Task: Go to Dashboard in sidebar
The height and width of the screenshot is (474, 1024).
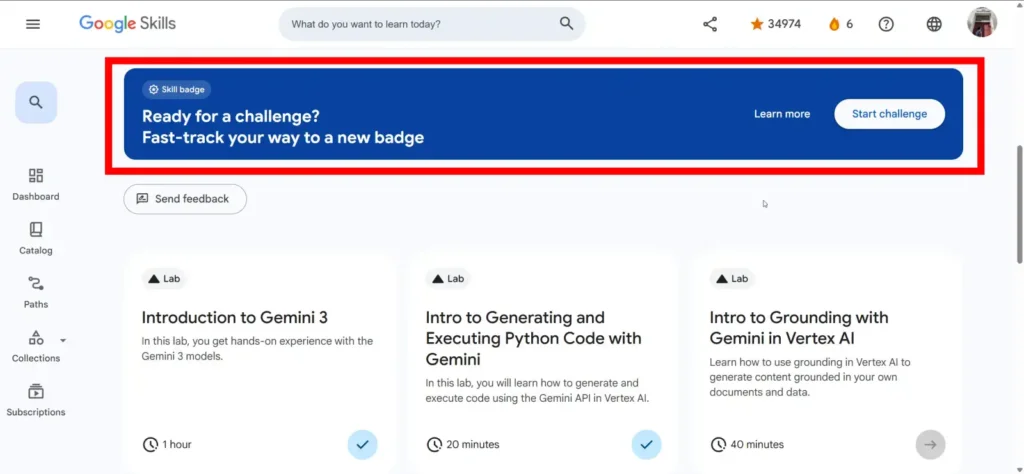Action: pos(36,184)
